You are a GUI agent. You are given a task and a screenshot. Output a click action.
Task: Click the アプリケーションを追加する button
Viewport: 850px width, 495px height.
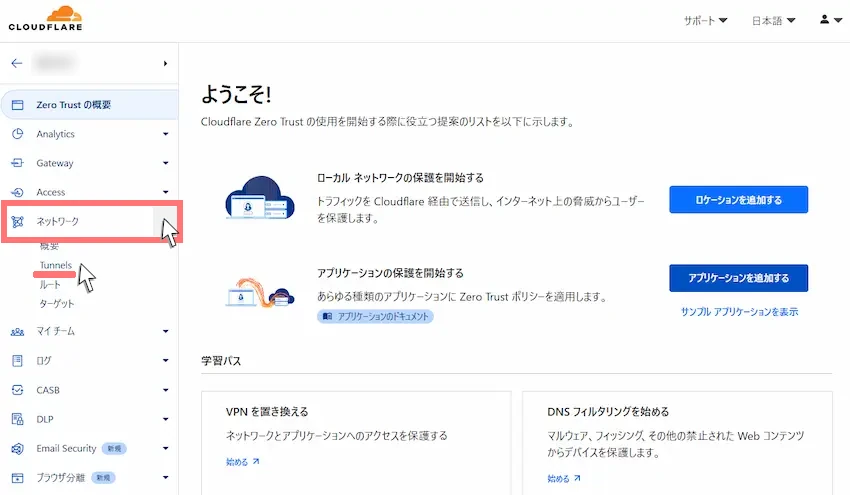tap(738, 278)
